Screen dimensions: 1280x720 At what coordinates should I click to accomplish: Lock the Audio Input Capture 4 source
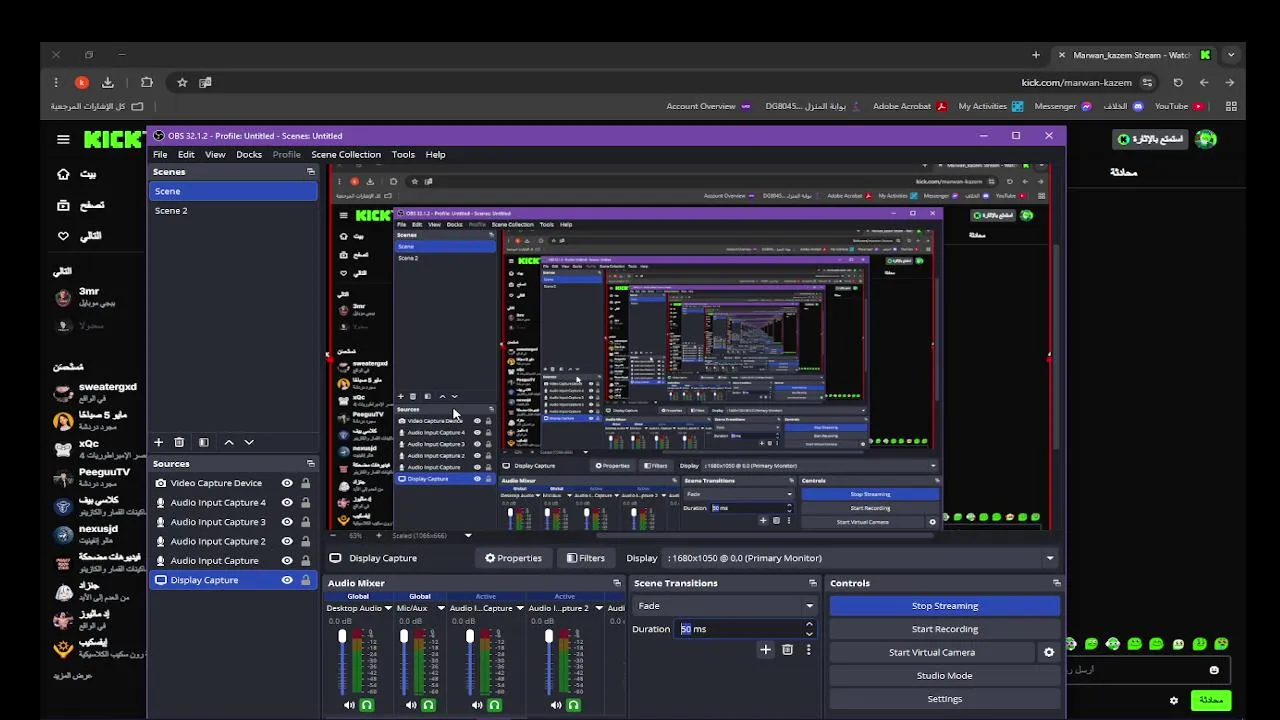click(x=305, y=502)
